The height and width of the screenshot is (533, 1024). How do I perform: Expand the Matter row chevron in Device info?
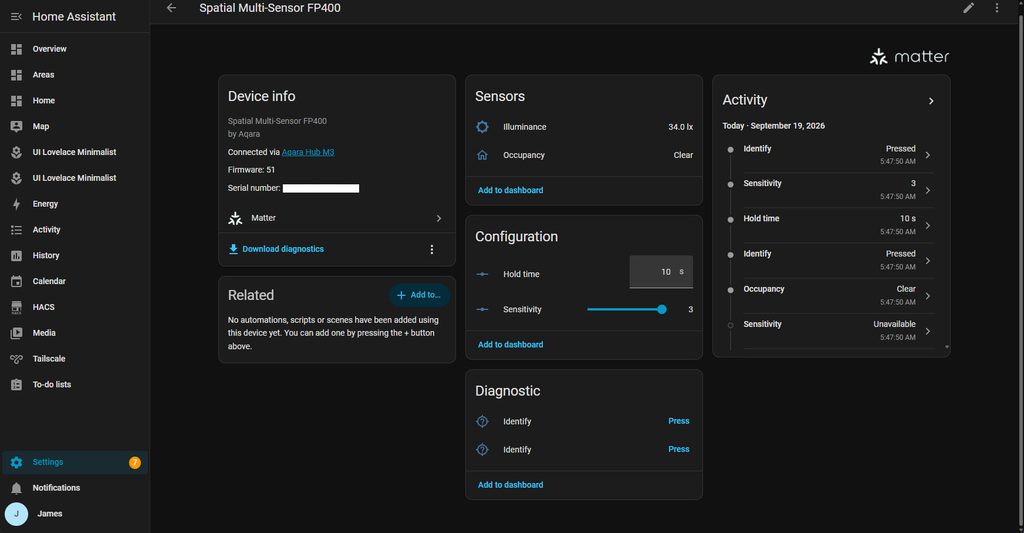(439, 218)
